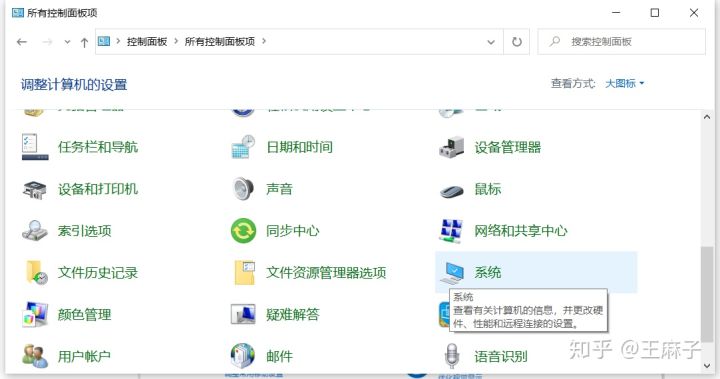Open the Troubleshooting icon (疑难解答)
The image size is (720, 379).
(x=243, y=315)
